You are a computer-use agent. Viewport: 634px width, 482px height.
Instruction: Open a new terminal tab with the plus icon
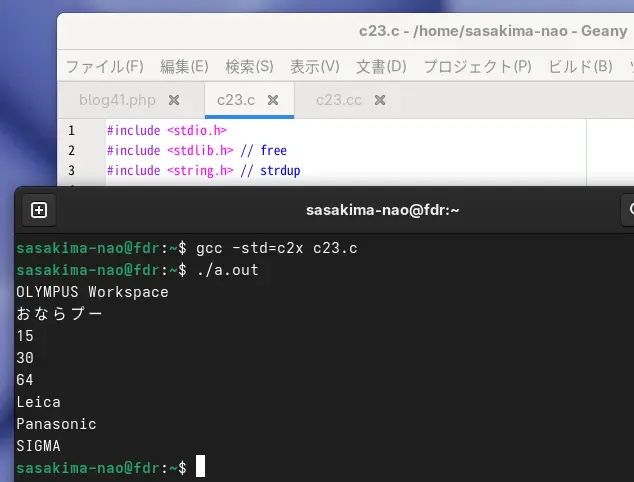(x=39, y=210)
